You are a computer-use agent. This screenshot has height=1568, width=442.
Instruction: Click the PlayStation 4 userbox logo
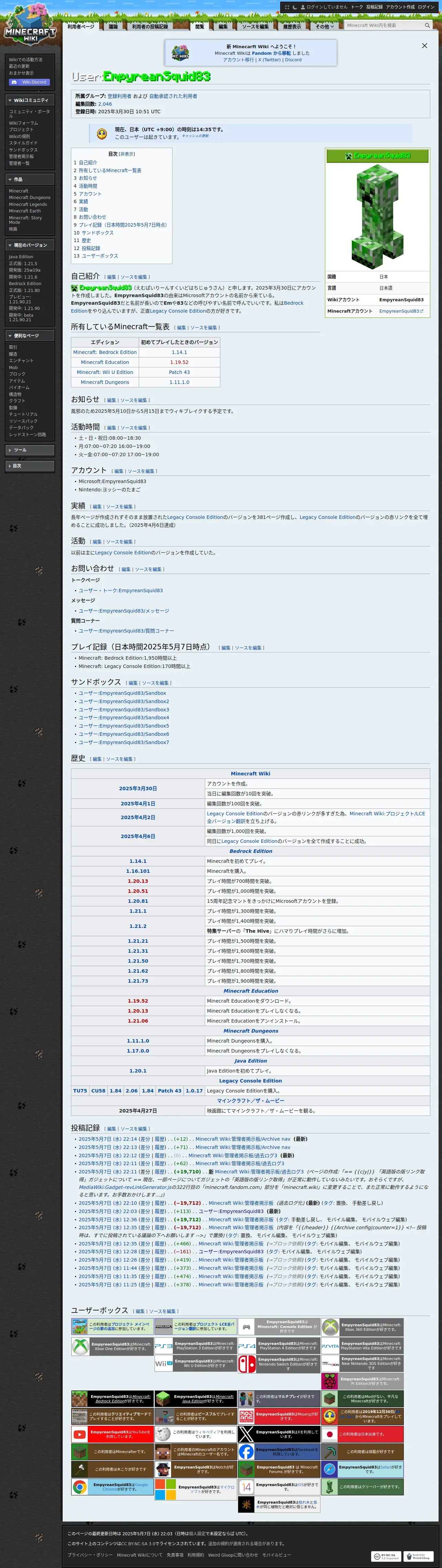pos(246,1346)
